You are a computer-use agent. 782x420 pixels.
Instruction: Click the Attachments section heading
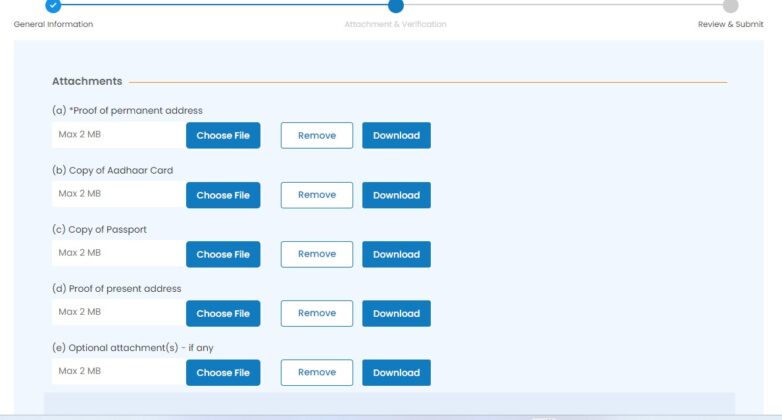coord(87,81)
